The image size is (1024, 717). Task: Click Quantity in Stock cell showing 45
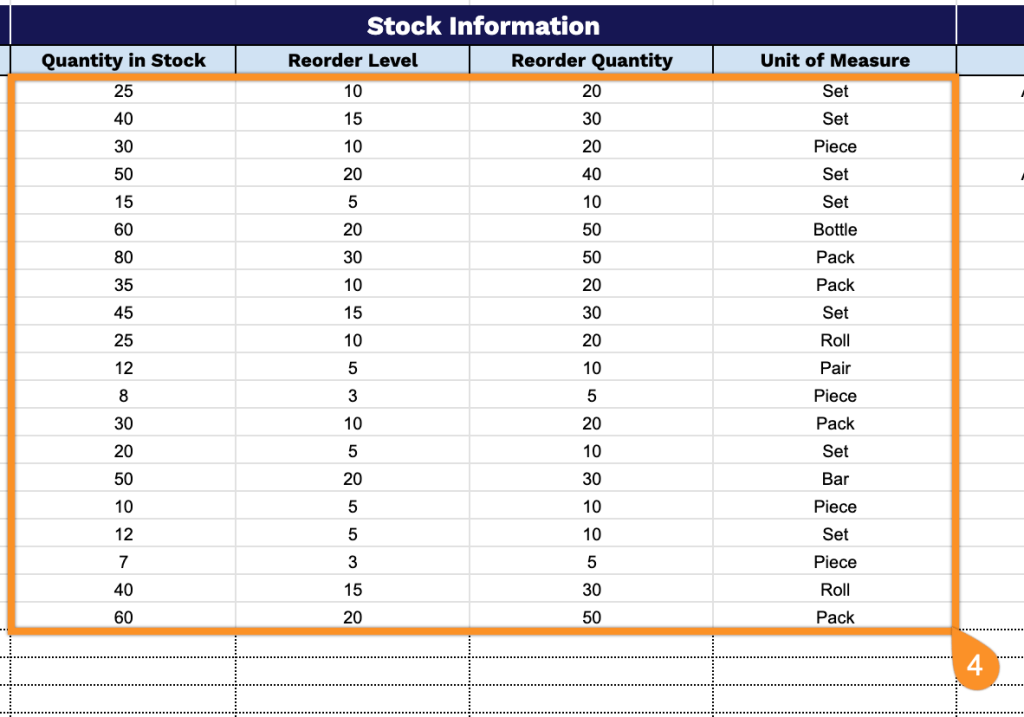tap(123, 313)
